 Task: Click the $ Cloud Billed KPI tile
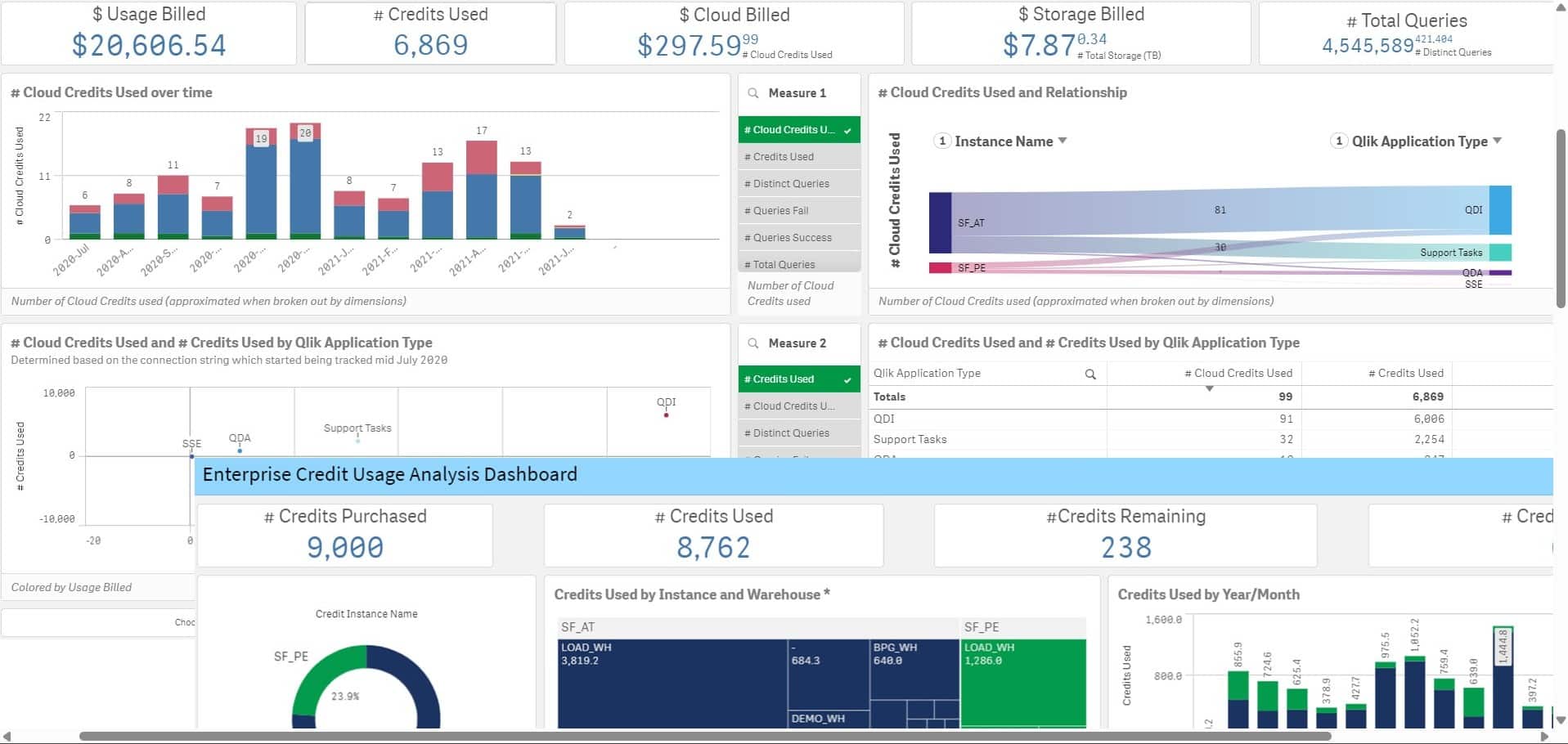(732, 33)
